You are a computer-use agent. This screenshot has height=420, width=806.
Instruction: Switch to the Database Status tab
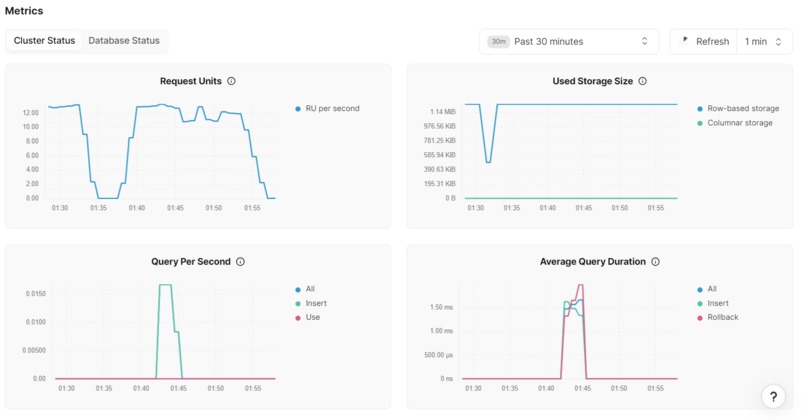pyautogui.click(x=124, y=41)
